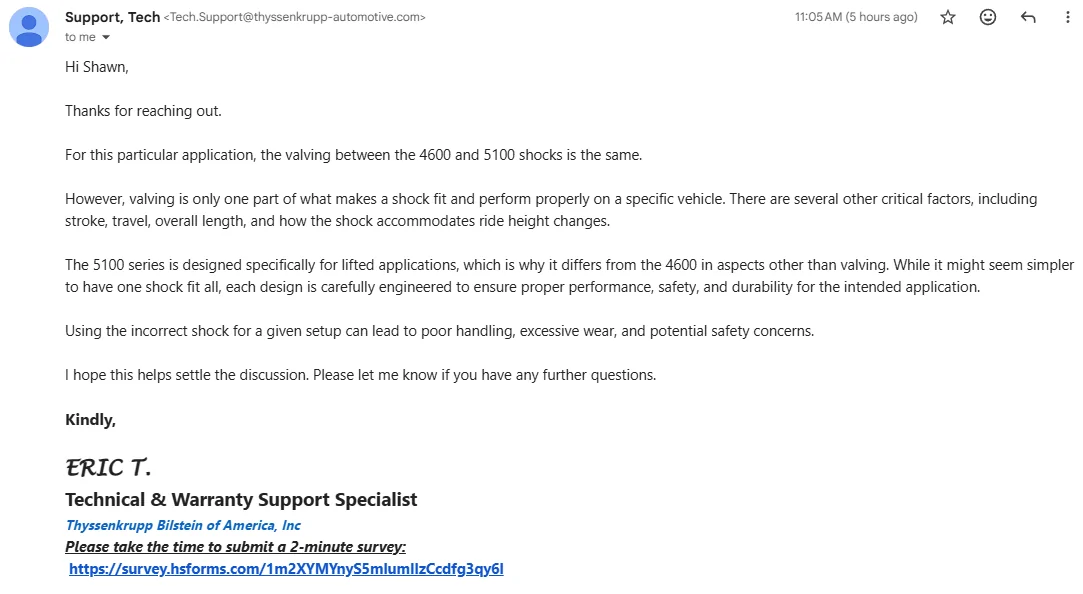Click the sentence about 4600 and 5100 valving
Screen dimensions: 1083x594
pos(354,155)
